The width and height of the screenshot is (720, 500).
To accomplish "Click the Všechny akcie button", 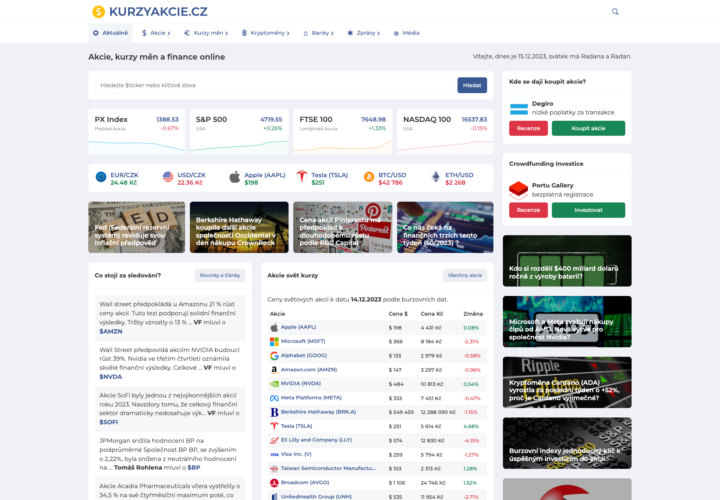I will pos(465,275).
